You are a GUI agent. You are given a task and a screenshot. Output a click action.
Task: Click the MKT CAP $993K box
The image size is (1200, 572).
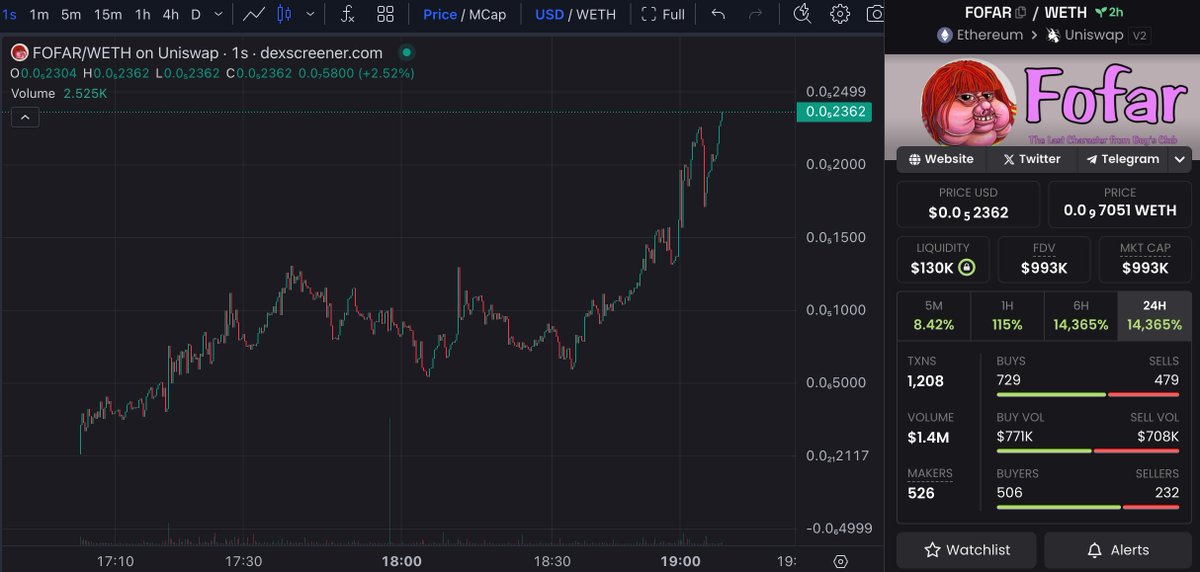[1145, 260]
